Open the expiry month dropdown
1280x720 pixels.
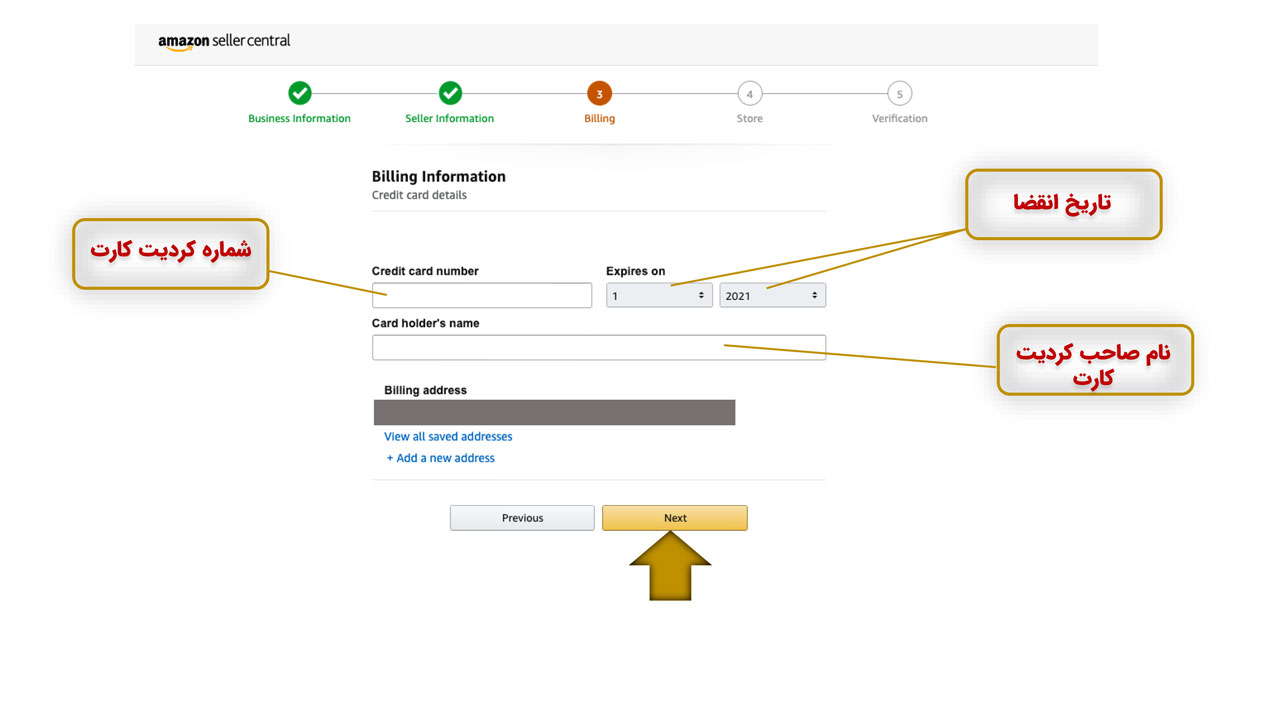(659, 295)
